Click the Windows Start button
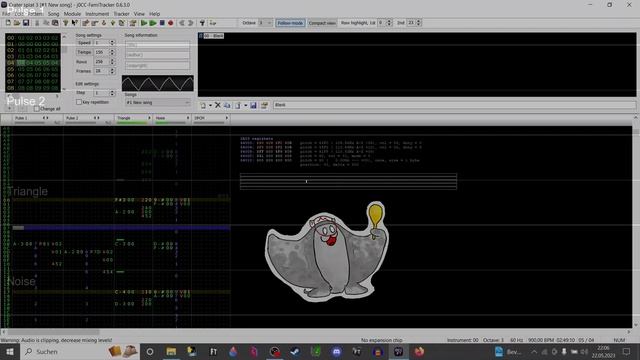Image resolution: width=640 pixels, height=360 pixels. (9, 351)
